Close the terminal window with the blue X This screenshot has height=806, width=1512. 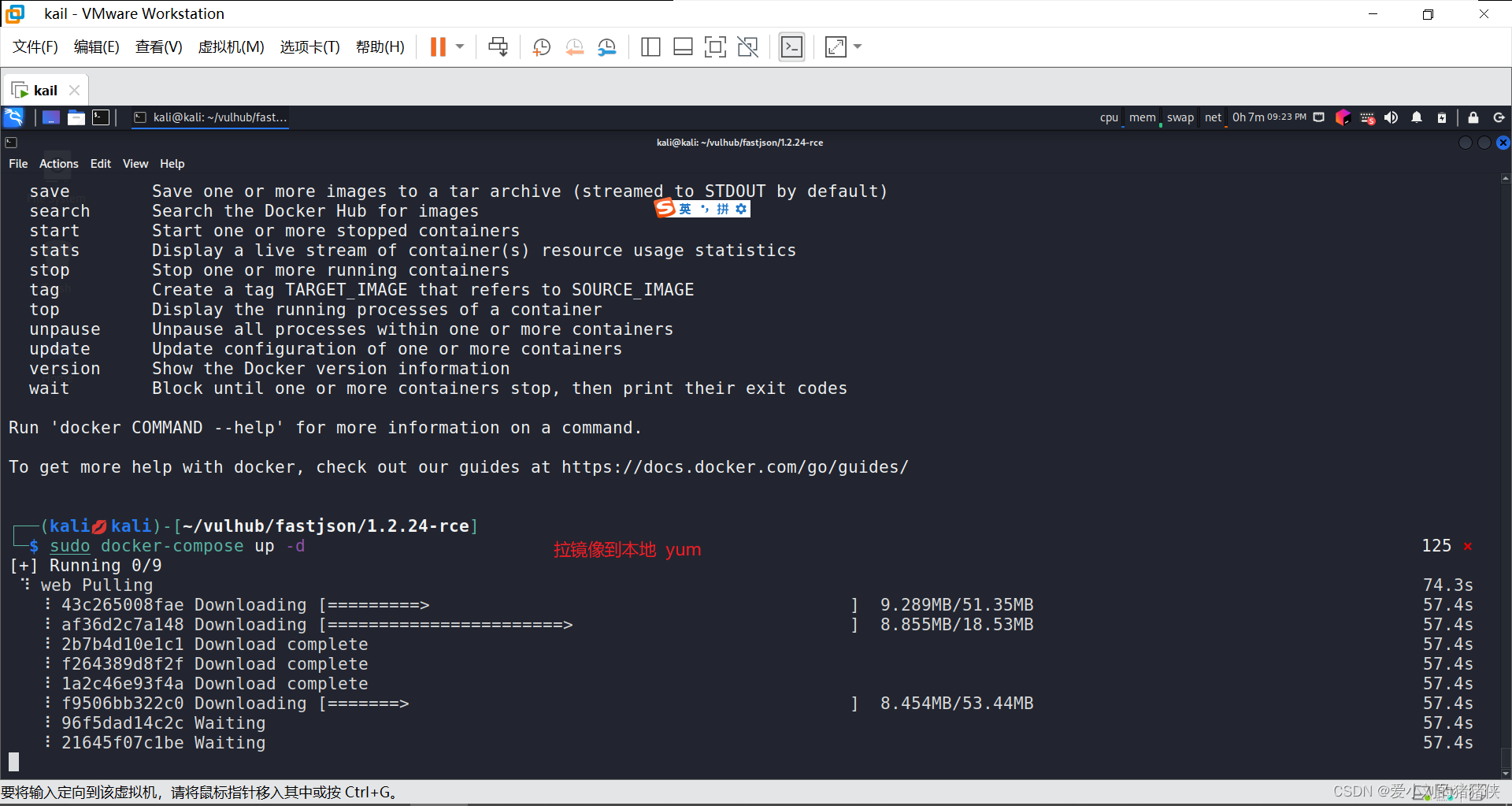click(1503, 143)
